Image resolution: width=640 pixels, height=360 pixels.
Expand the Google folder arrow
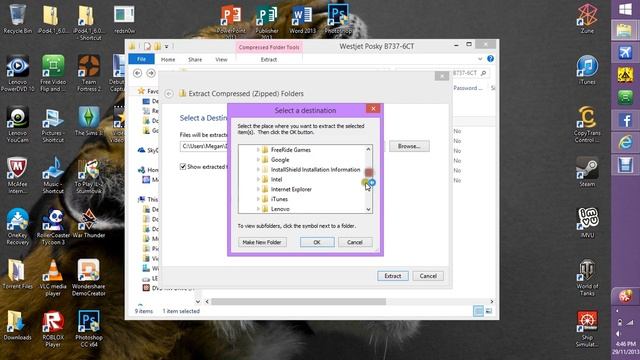point(258,160)
